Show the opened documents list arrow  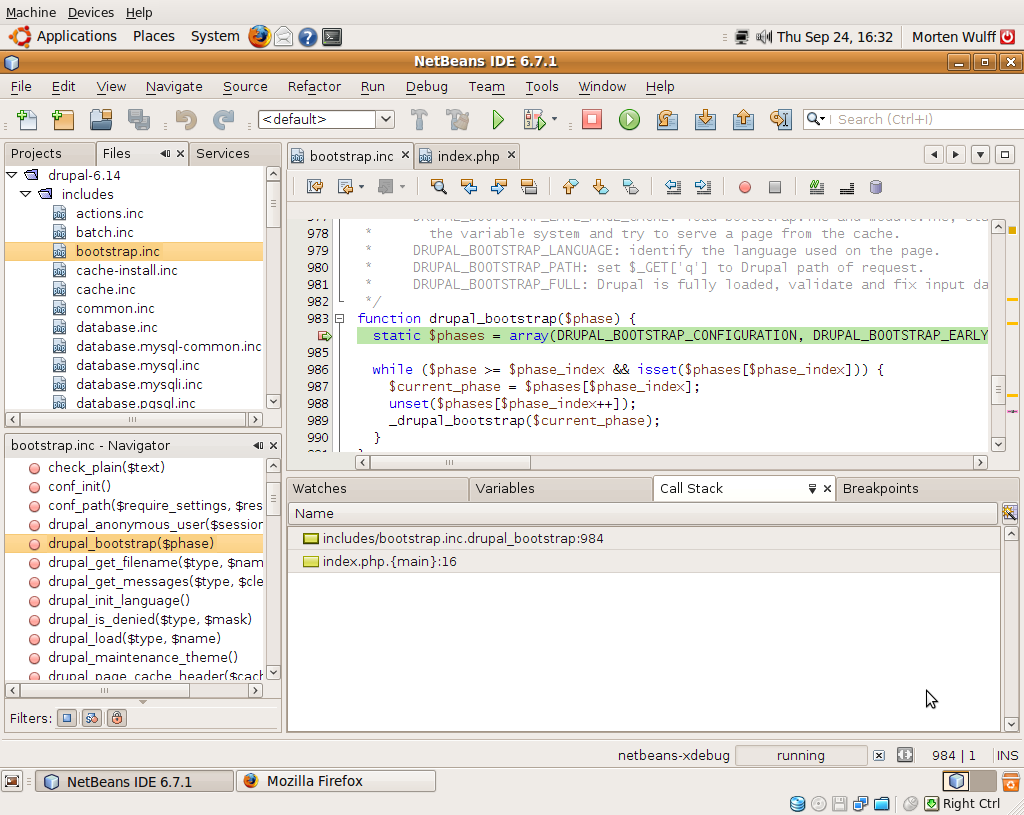[980, 155]
